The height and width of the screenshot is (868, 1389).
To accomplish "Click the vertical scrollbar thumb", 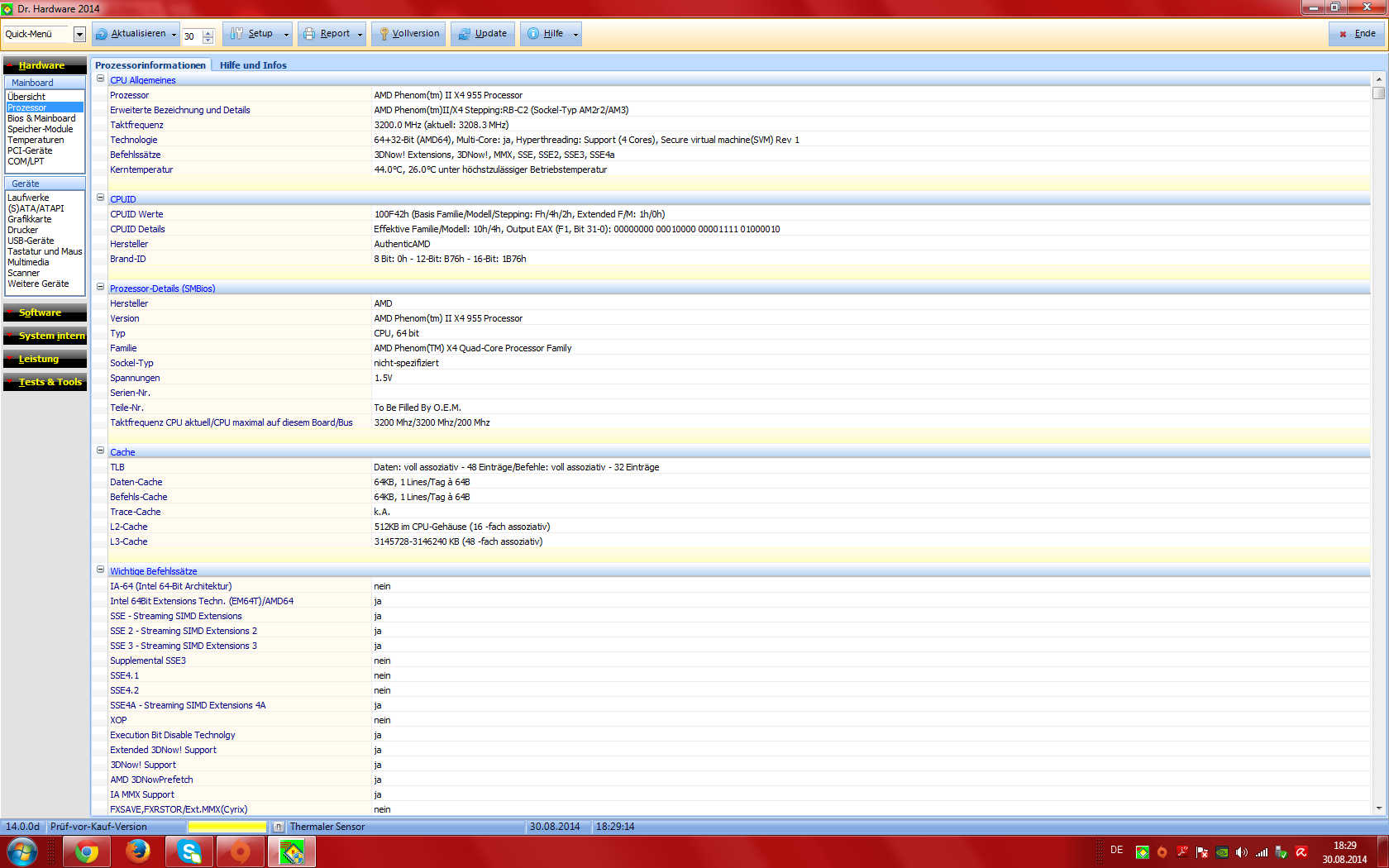I will click(x=1378, y=93).
